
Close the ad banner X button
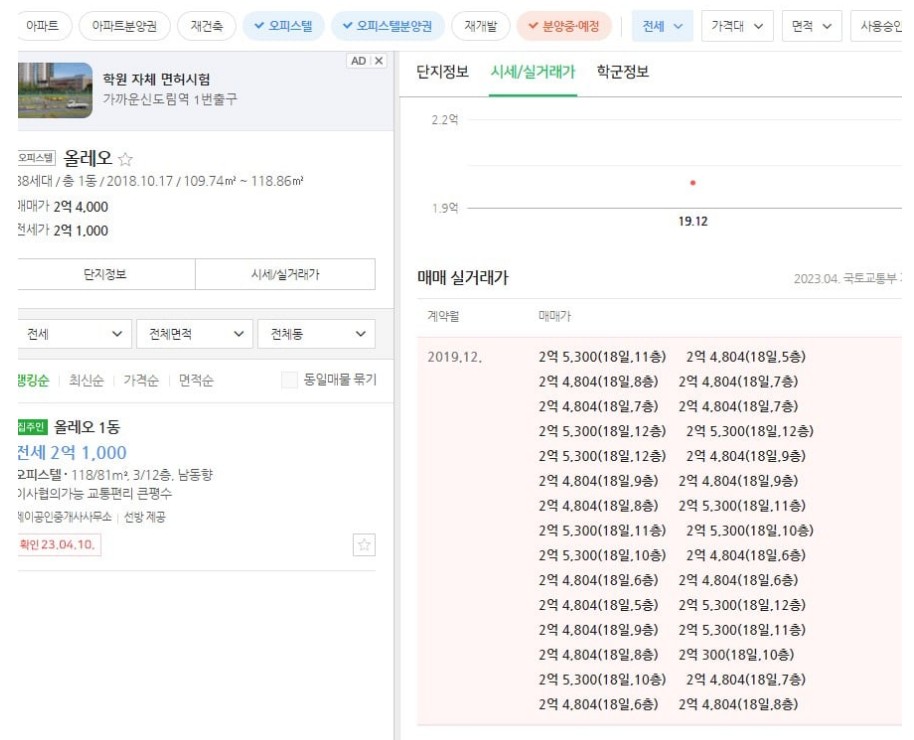pos(379,61)
